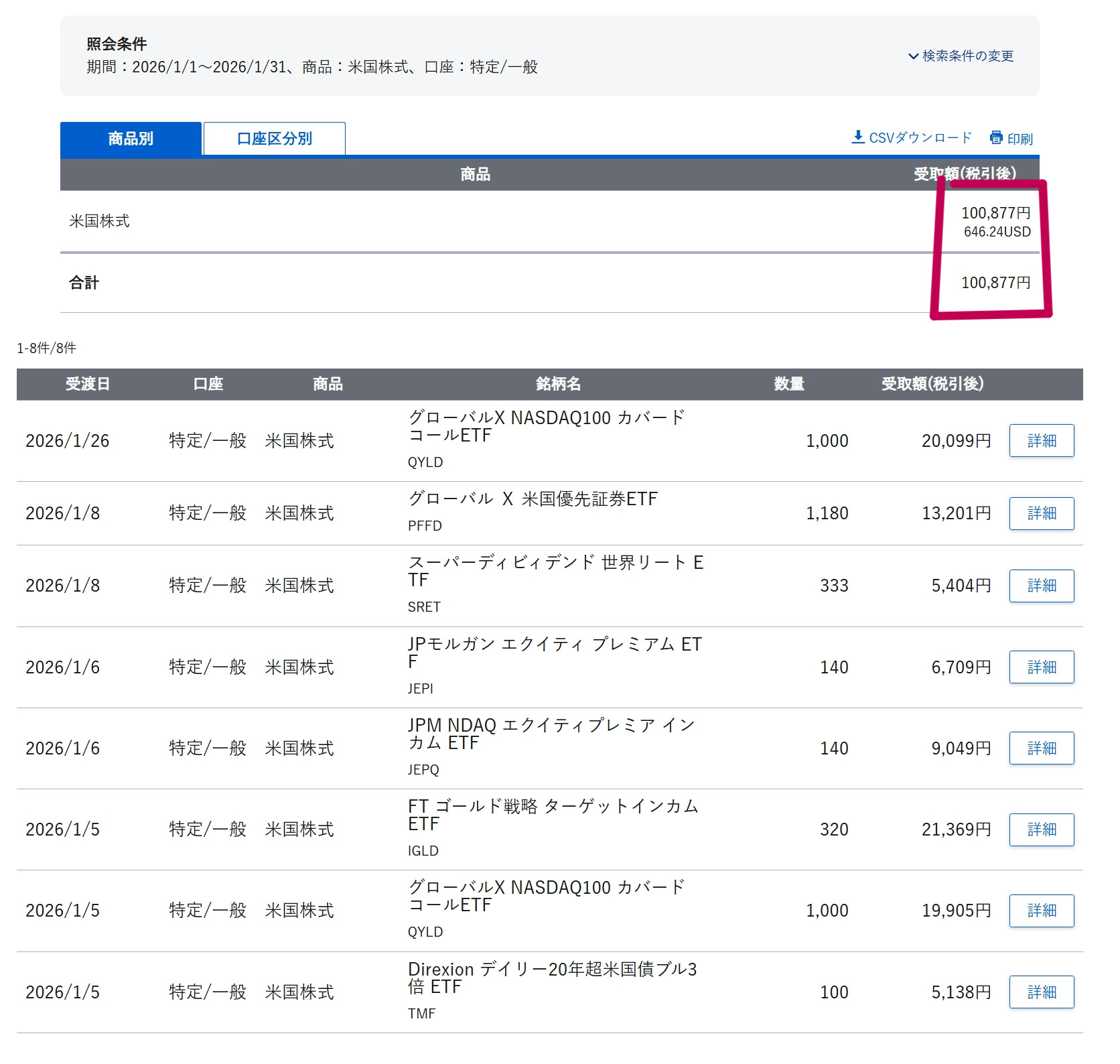Open 詳細 for QYLD dated 2026/1/26
Image resolution: width=1120 pixels, height=1064 pixels.
[1041, 441]
